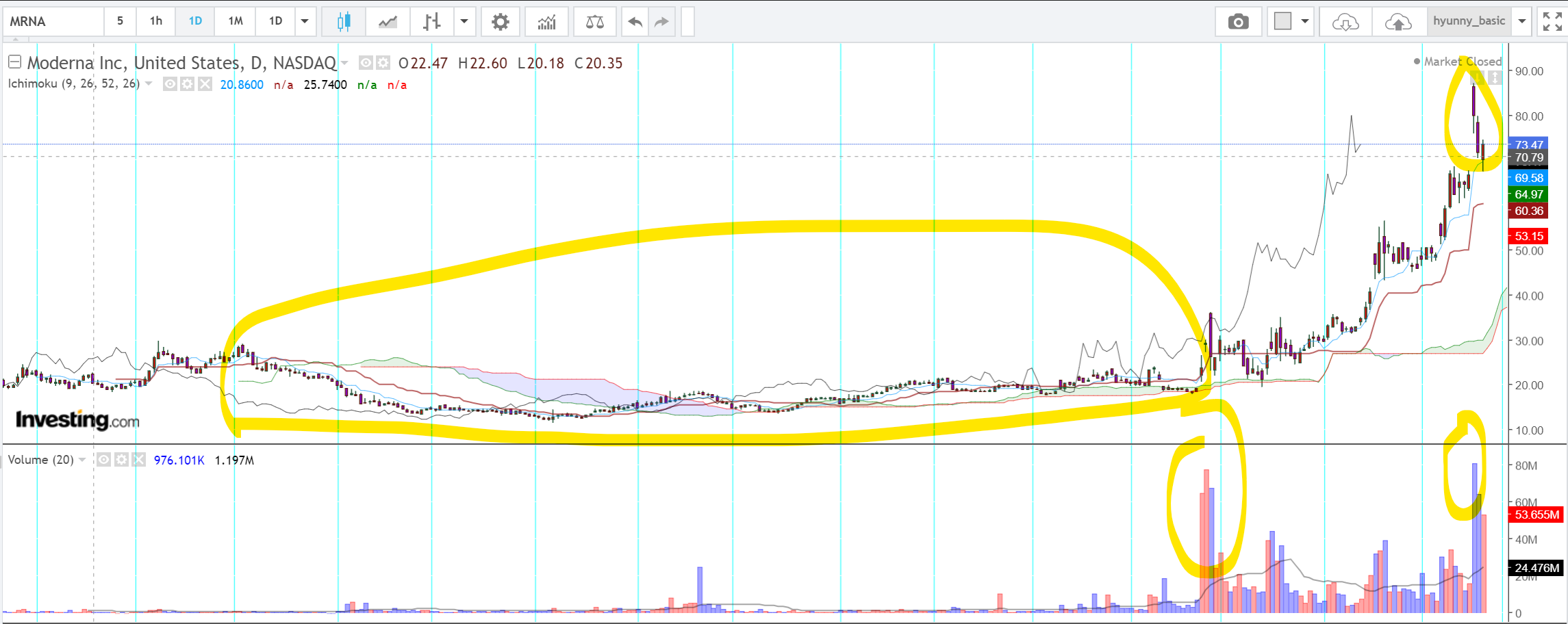Open Volume (20) indicator dropdown arrow
The height and width of the screenshot is (624, 1568).
click(x=82, y=459)
